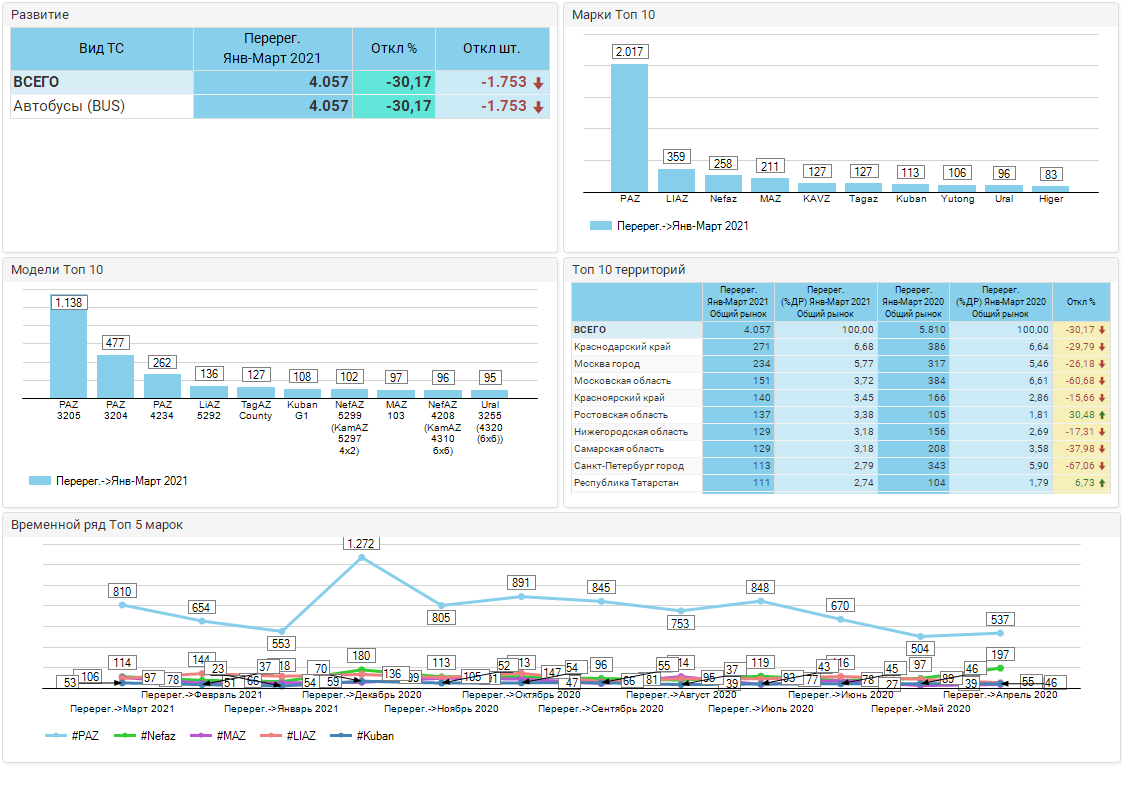Click red down arrow in Автобусы (BUS) row

(x=538, y=107)
